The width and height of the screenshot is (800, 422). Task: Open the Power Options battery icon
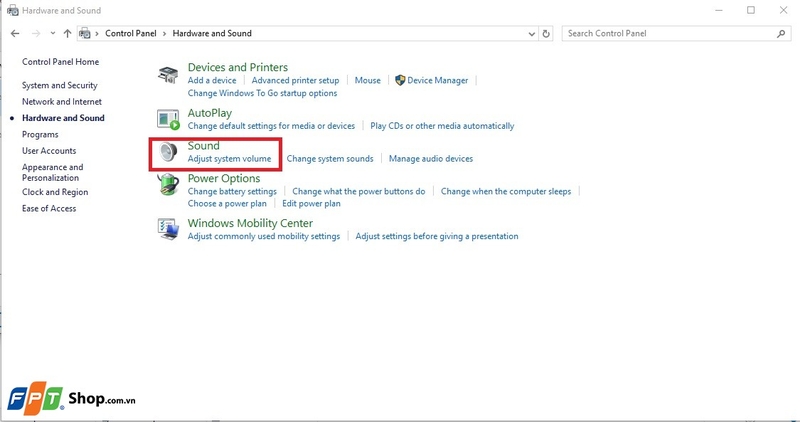point(168,185)
